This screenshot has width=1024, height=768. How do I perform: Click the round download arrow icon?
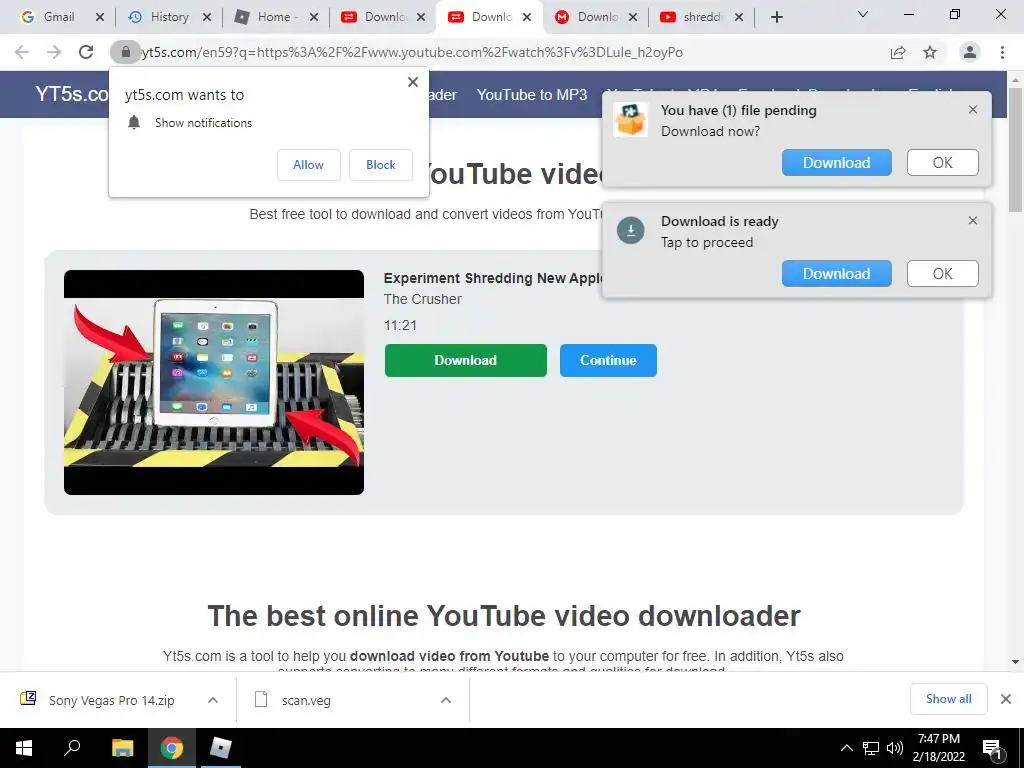coord(631,231)
